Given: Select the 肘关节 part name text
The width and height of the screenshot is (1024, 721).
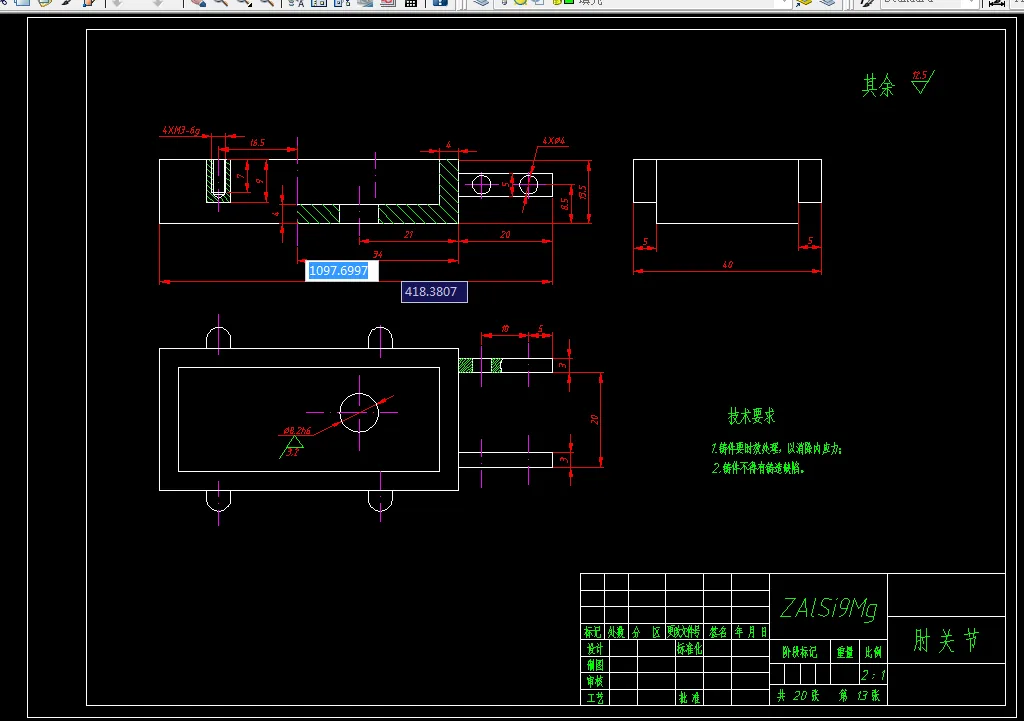Looking at the screenshot, I should click(946, 641).
